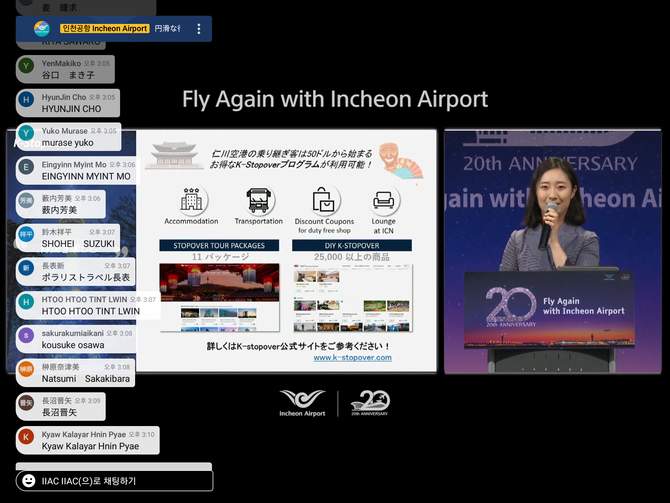Viewport: 670px width, 503px height.
Task: Click the Lounge at ICN sofa icon
Action: tap(385, 199)
